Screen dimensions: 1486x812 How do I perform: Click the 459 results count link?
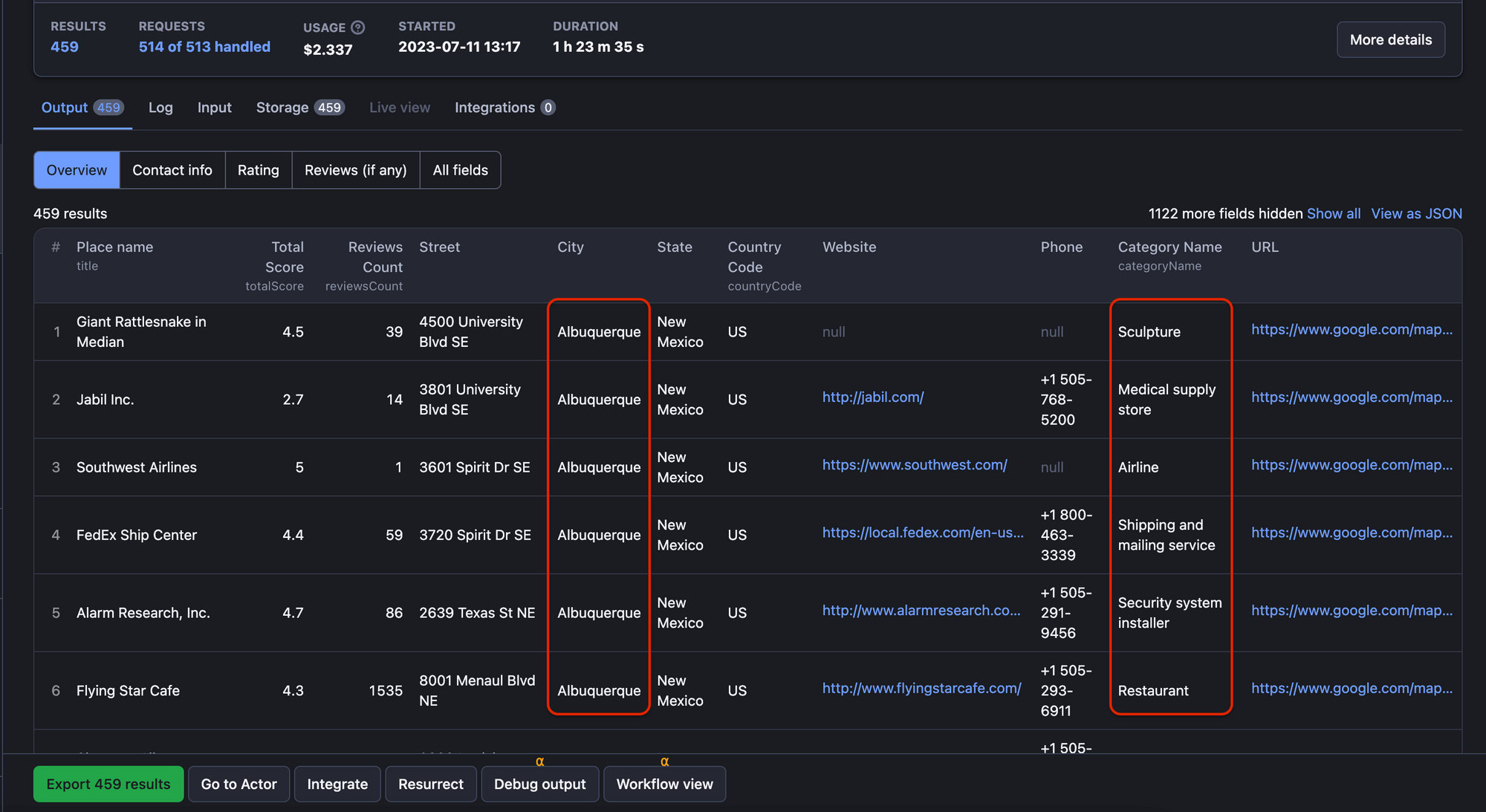65,47
